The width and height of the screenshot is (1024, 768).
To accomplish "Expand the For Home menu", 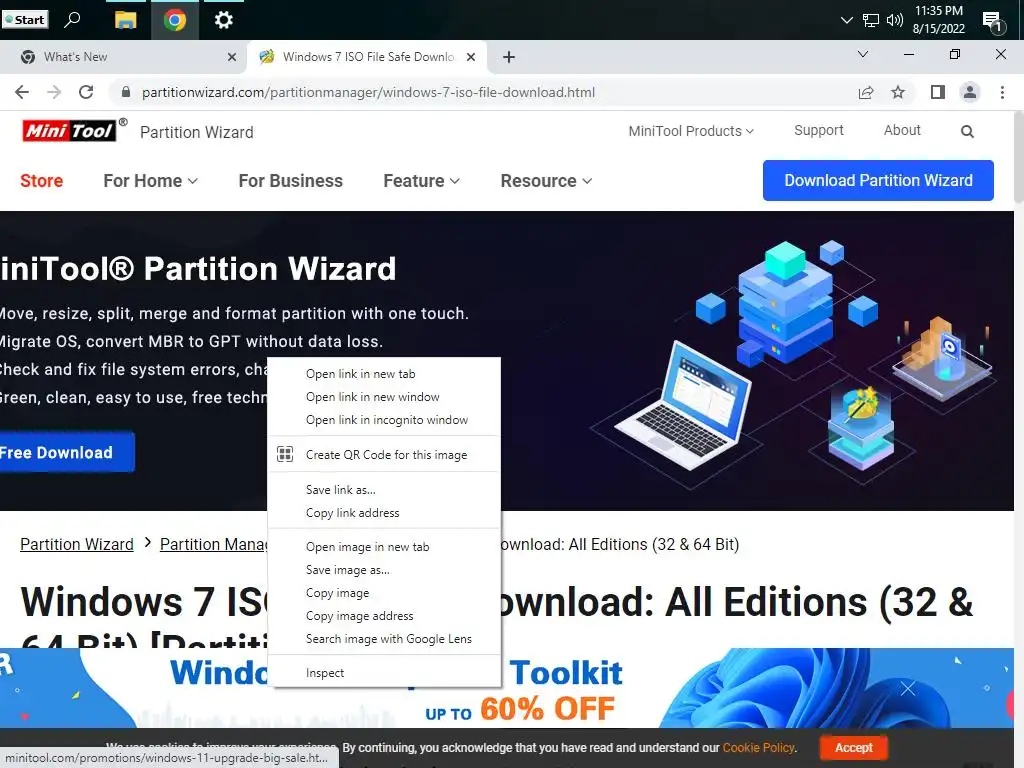I will 150,181.
